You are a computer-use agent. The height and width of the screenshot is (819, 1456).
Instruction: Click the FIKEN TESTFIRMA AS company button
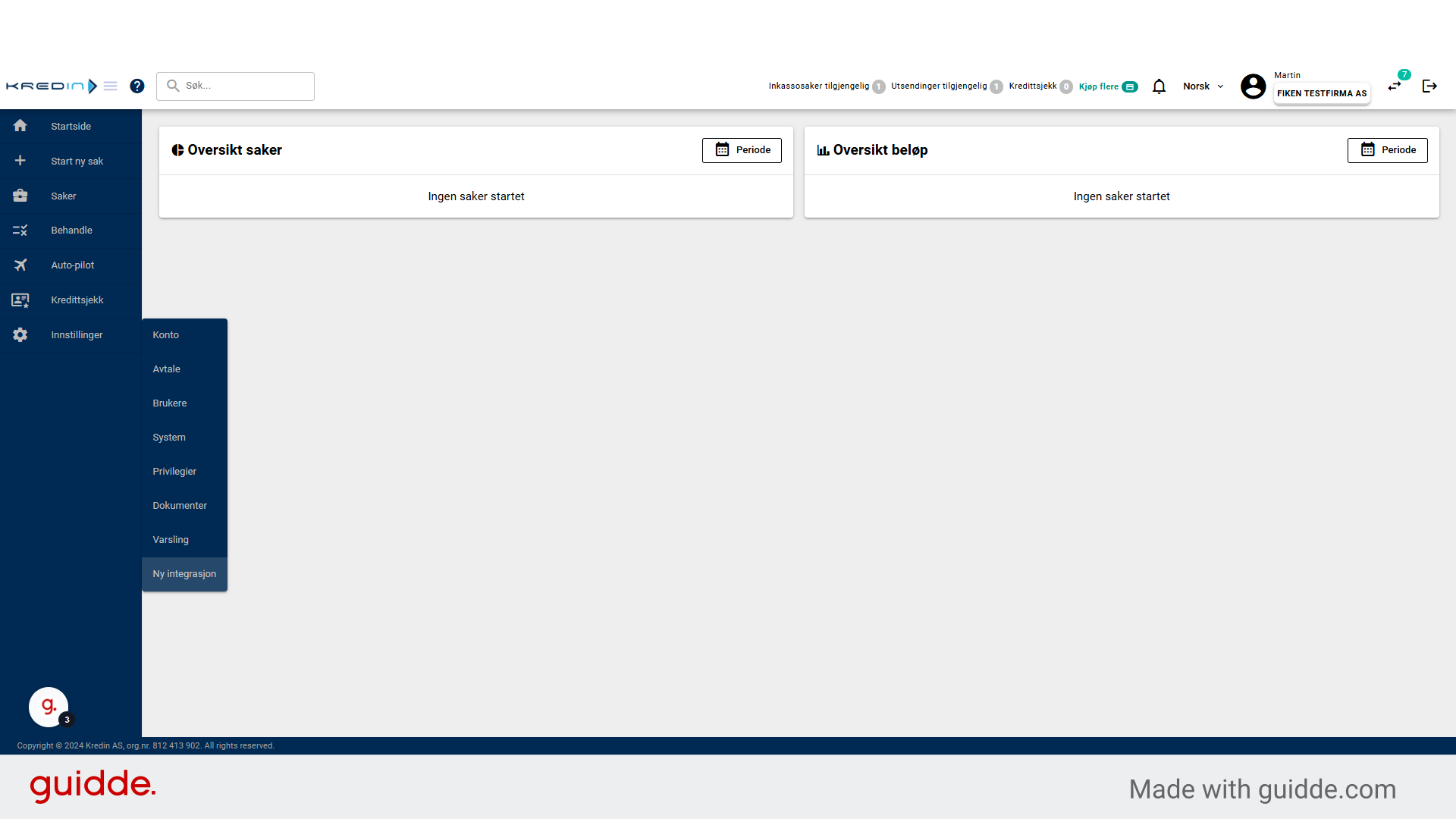coord(1322,93)
